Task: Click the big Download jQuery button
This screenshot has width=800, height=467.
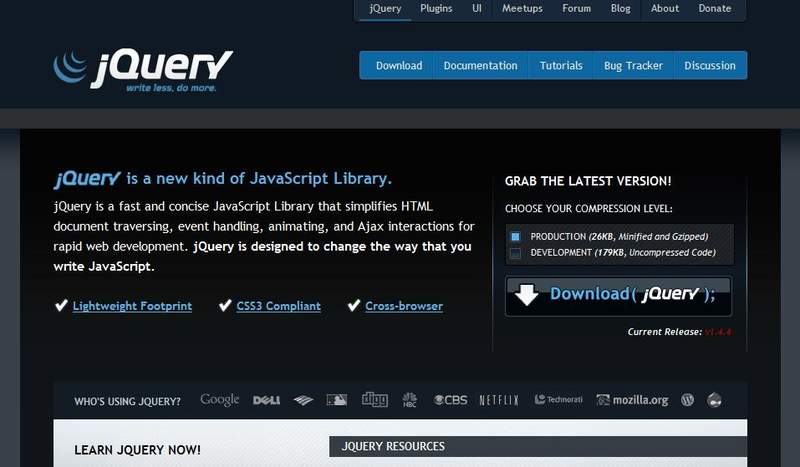Action: tap(618, 296)
